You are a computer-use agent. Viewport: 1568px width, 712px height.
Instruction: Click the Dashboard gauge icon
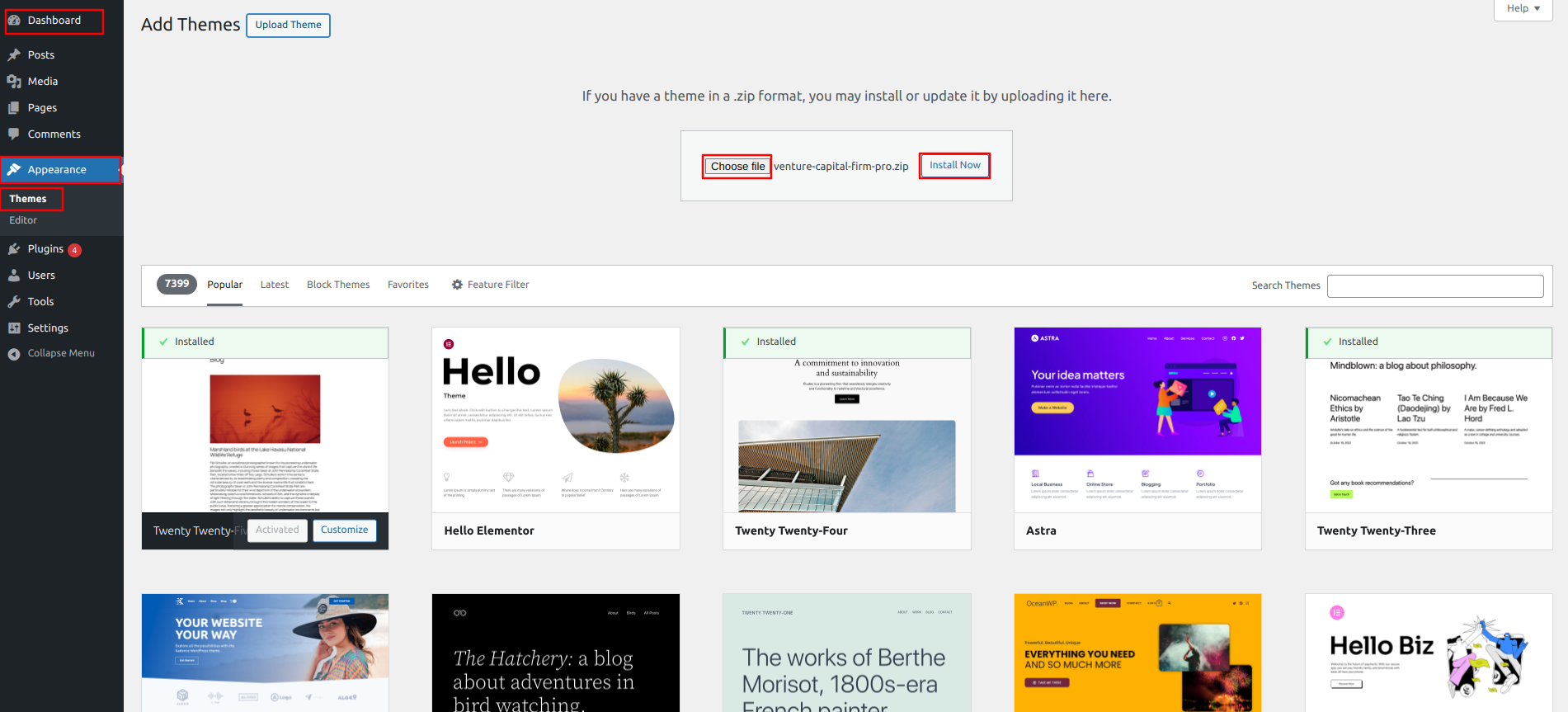tap(14, 21)
